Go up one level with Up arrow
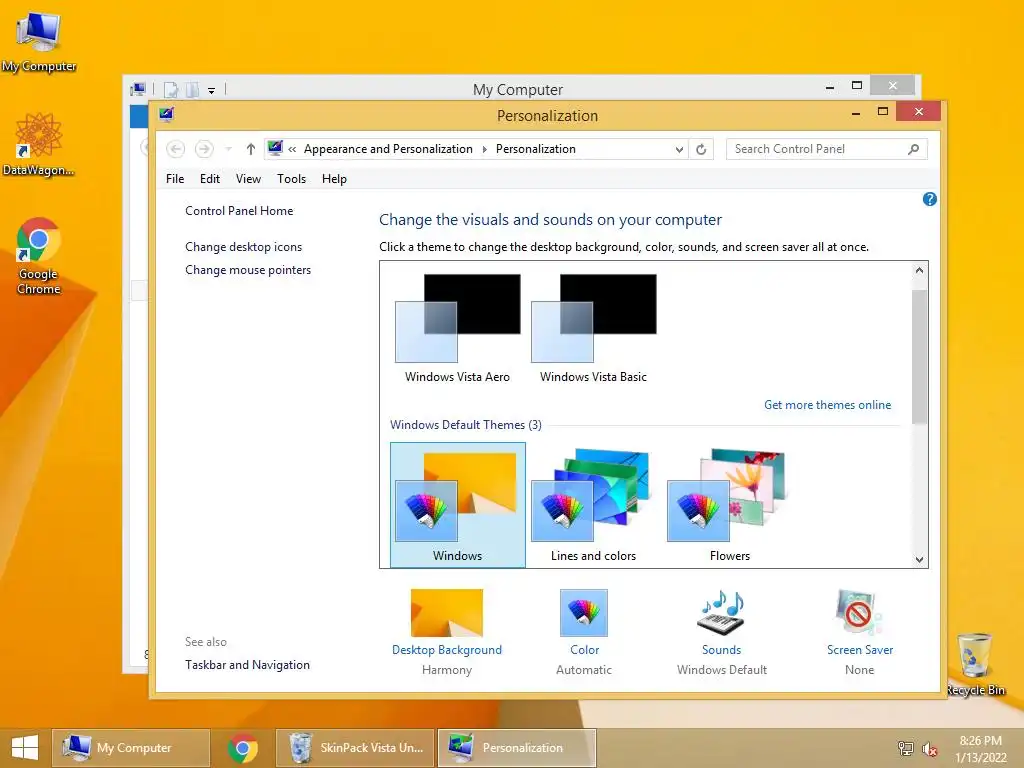This screenshot has height=768, width=1024. 251,149
